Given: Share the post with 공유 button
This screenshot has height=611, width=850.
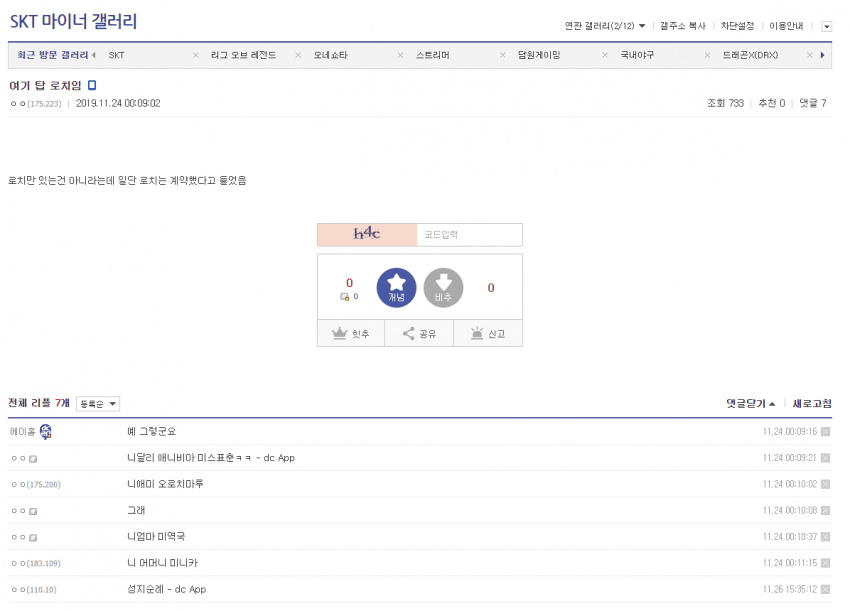Looking at the screenshot, I should click(x=419, y=334).
